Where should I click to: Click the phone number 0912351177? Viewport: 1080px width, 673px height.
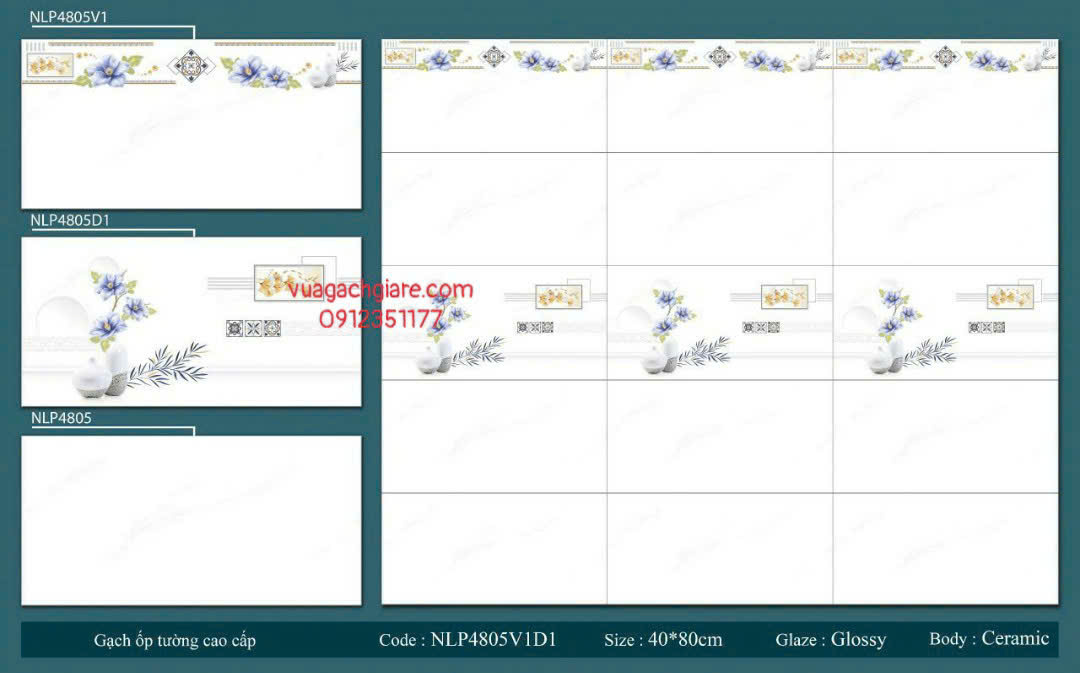pyautogui.click(x=380, y=318)
